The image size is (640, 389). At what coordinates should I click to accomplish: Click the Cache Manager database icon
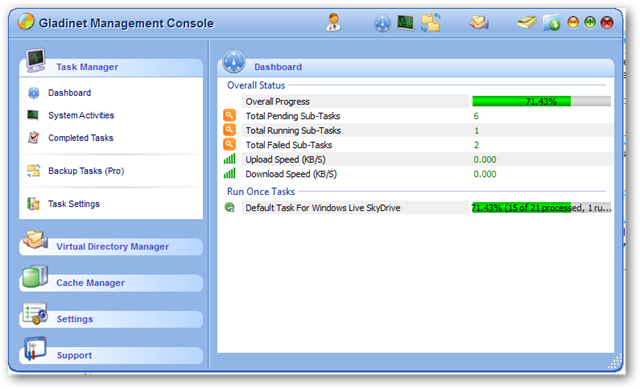coord(35,276)
